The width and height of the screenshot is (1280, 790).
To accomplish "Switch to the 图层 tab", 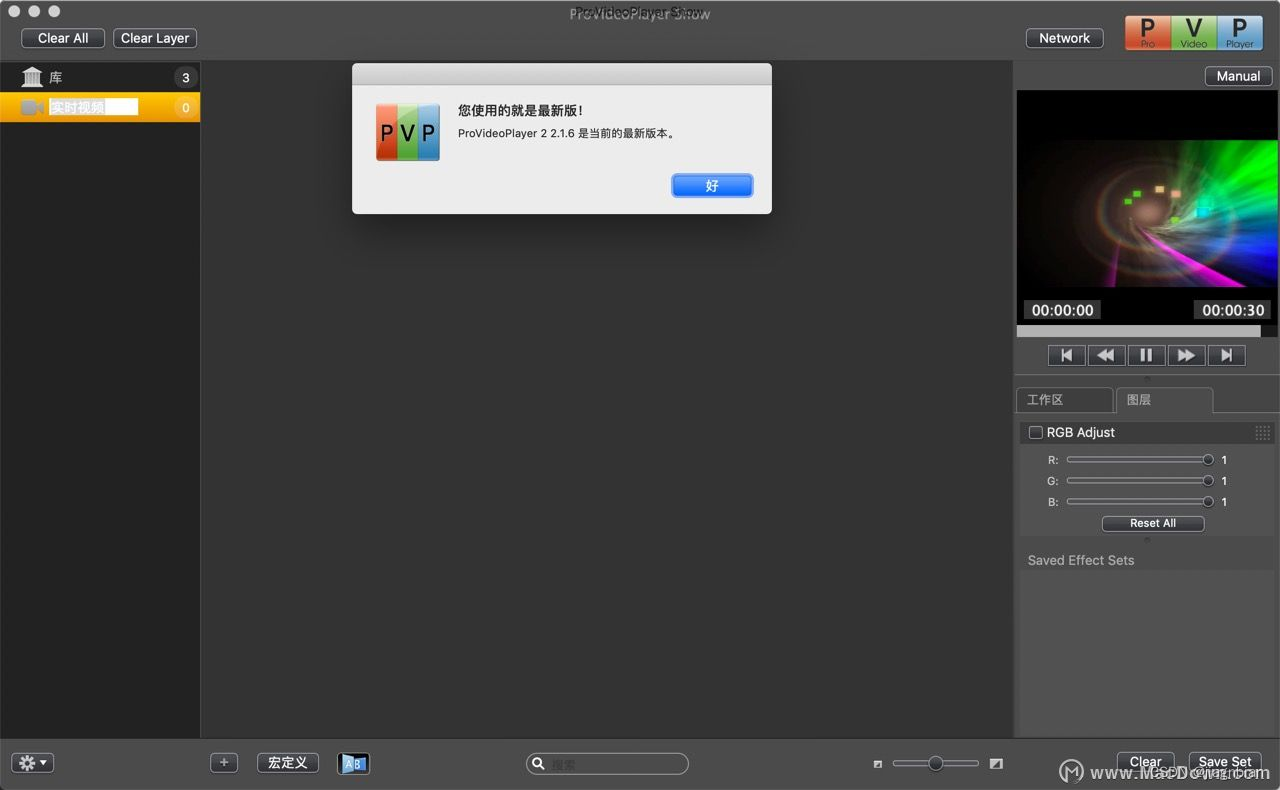I will (x=1164, y=399).
